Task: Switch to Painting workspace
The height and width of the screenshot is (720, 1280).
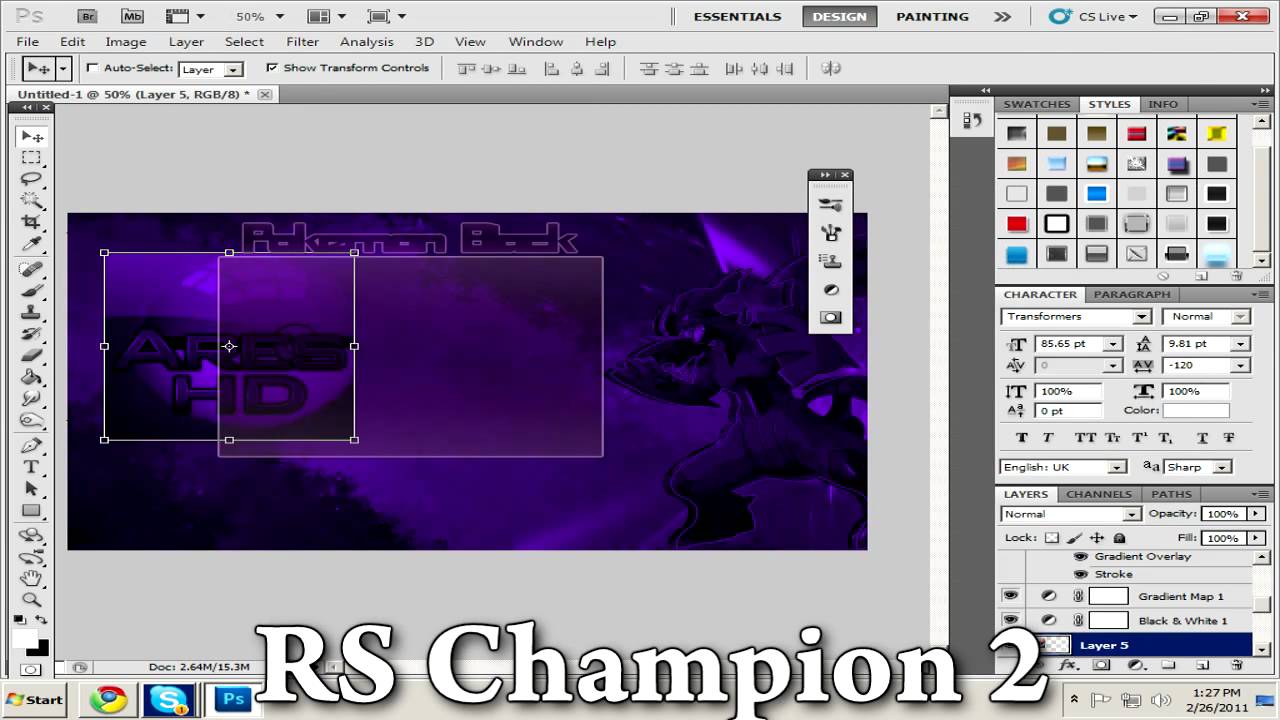Action: point(932,17)
